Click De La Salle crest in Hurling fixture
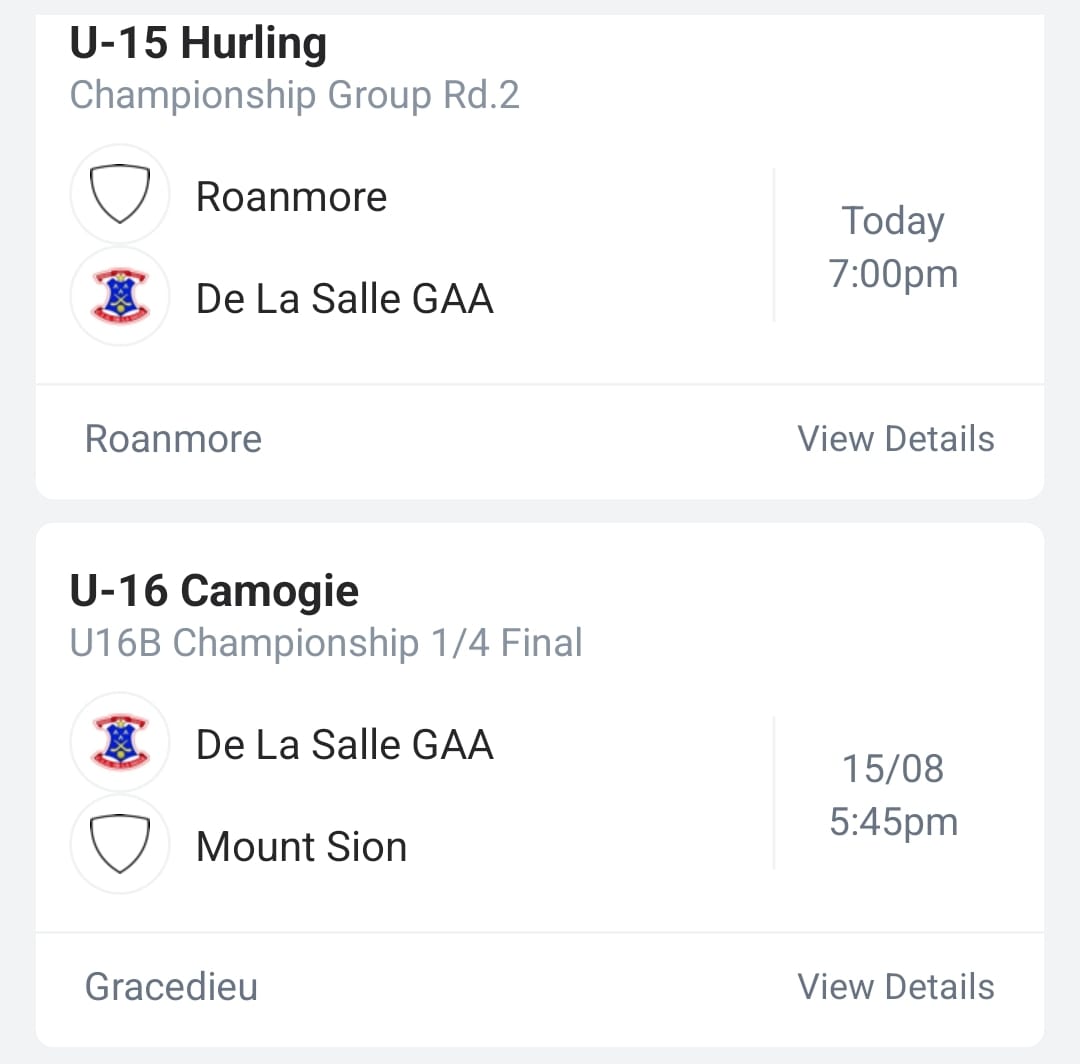The image size is (1080, 1064). [x=120, y=296]
